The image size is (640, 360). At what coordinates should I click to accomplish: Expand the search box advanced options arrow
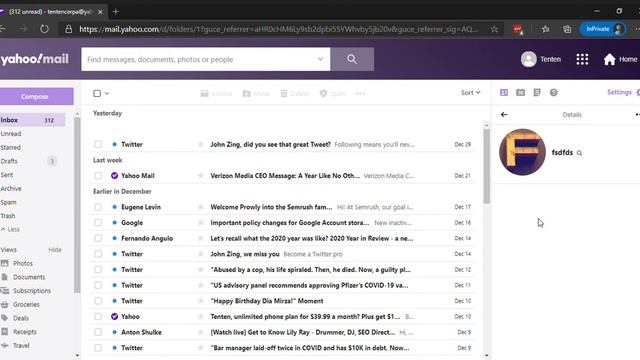(x=320, y=59)
